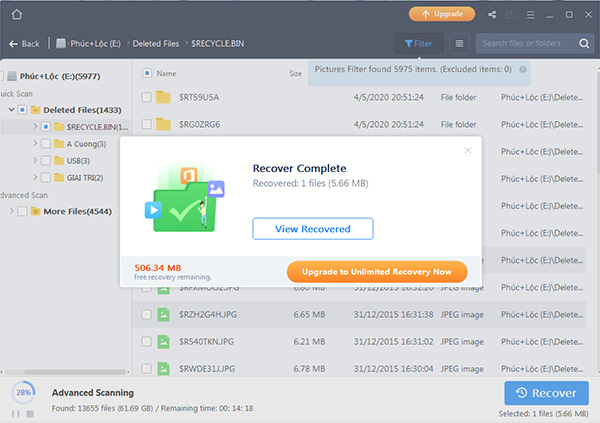The width and height of the screenshot is (600, 423).
Task: Click the View Recovered button
Action: (x=313, y=229)
